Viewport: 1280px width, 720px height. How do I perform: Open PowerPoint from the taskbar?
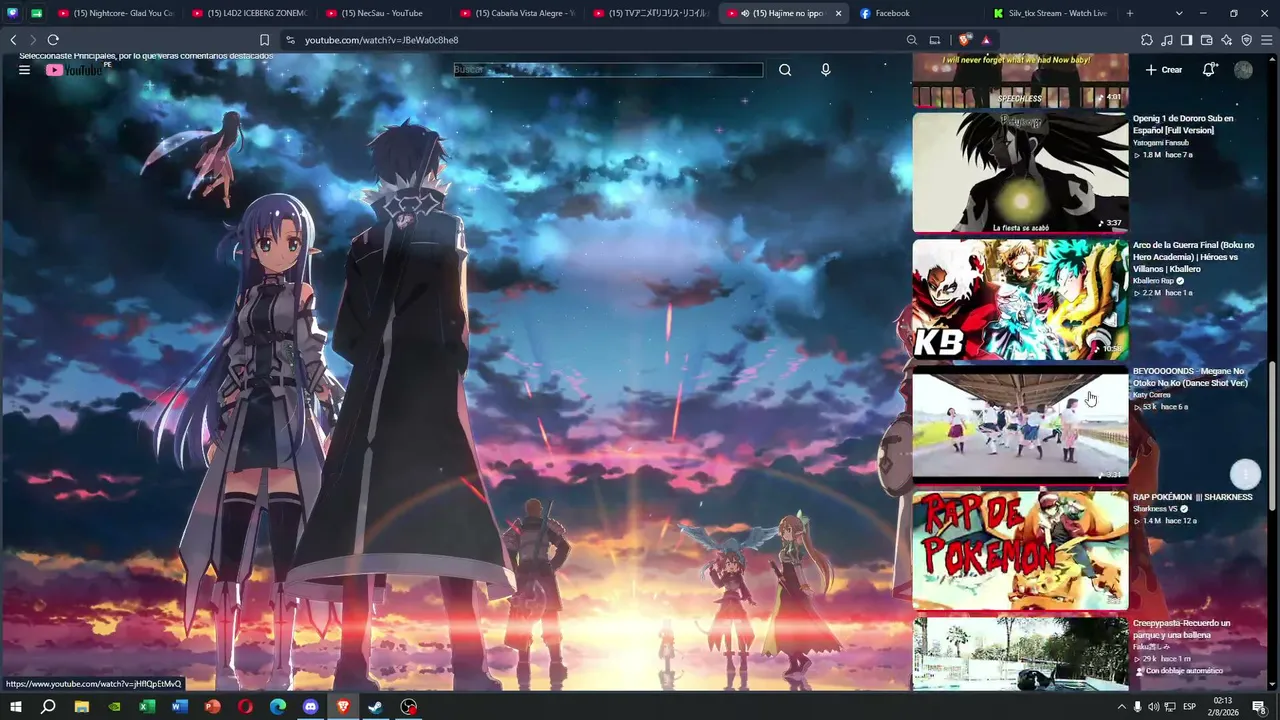[212, 707]
